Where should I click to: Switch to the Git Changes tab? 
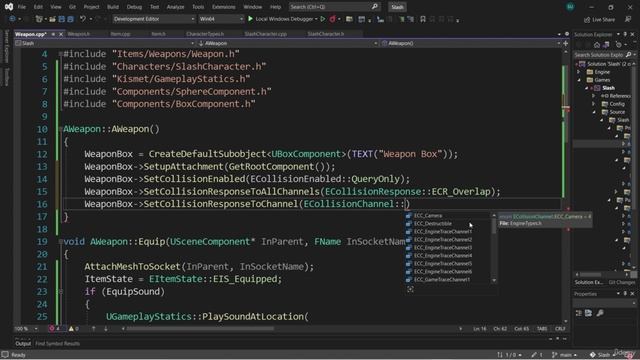click(x=621, y=282)
